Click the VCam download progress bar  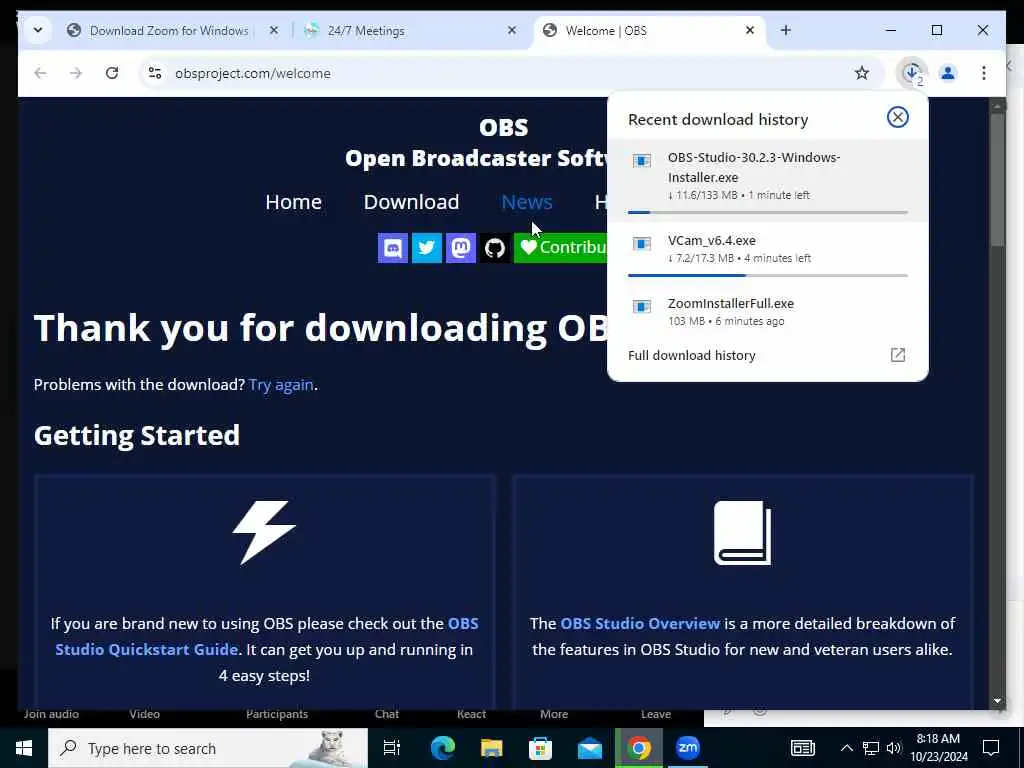click(x=767, y=276)
